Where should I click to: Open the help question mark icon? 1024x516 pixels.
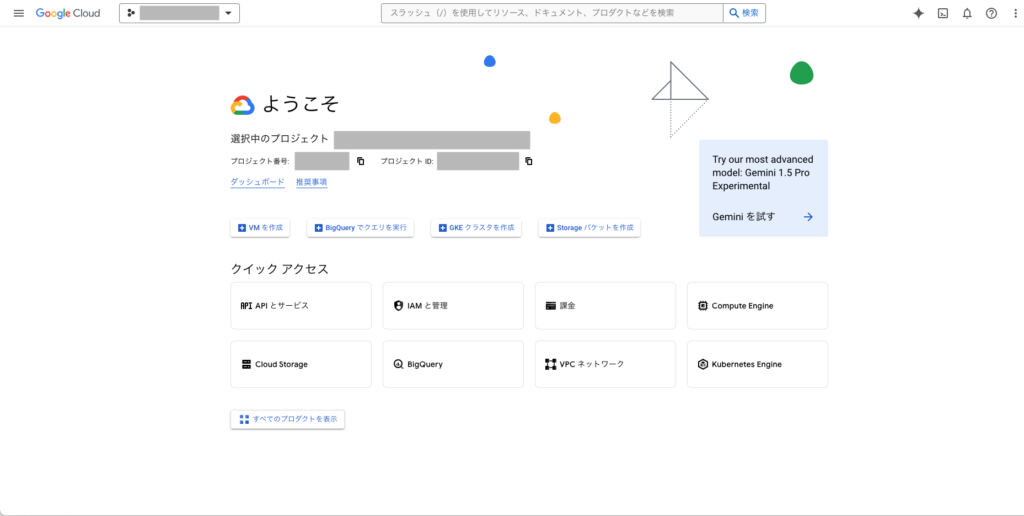991,13
